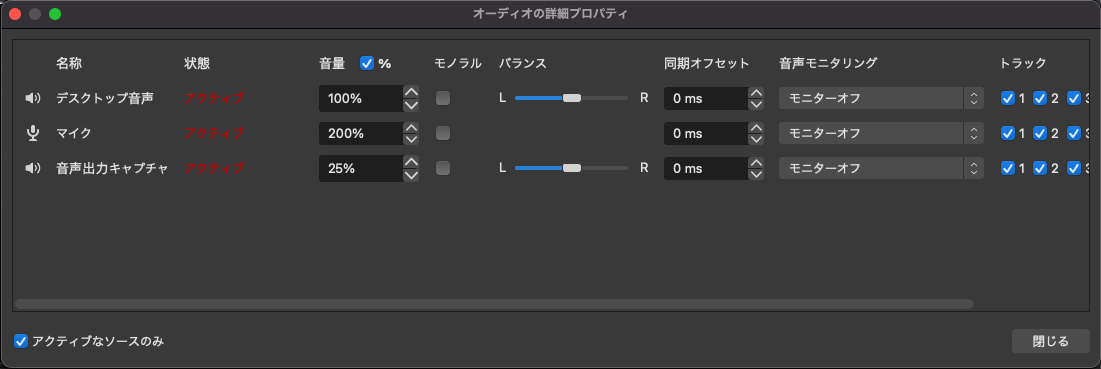Viewport: 1101px width, 369px height.
Task: Toggle the 音量 percent checkbox
Action: click(x=367, y=63)
